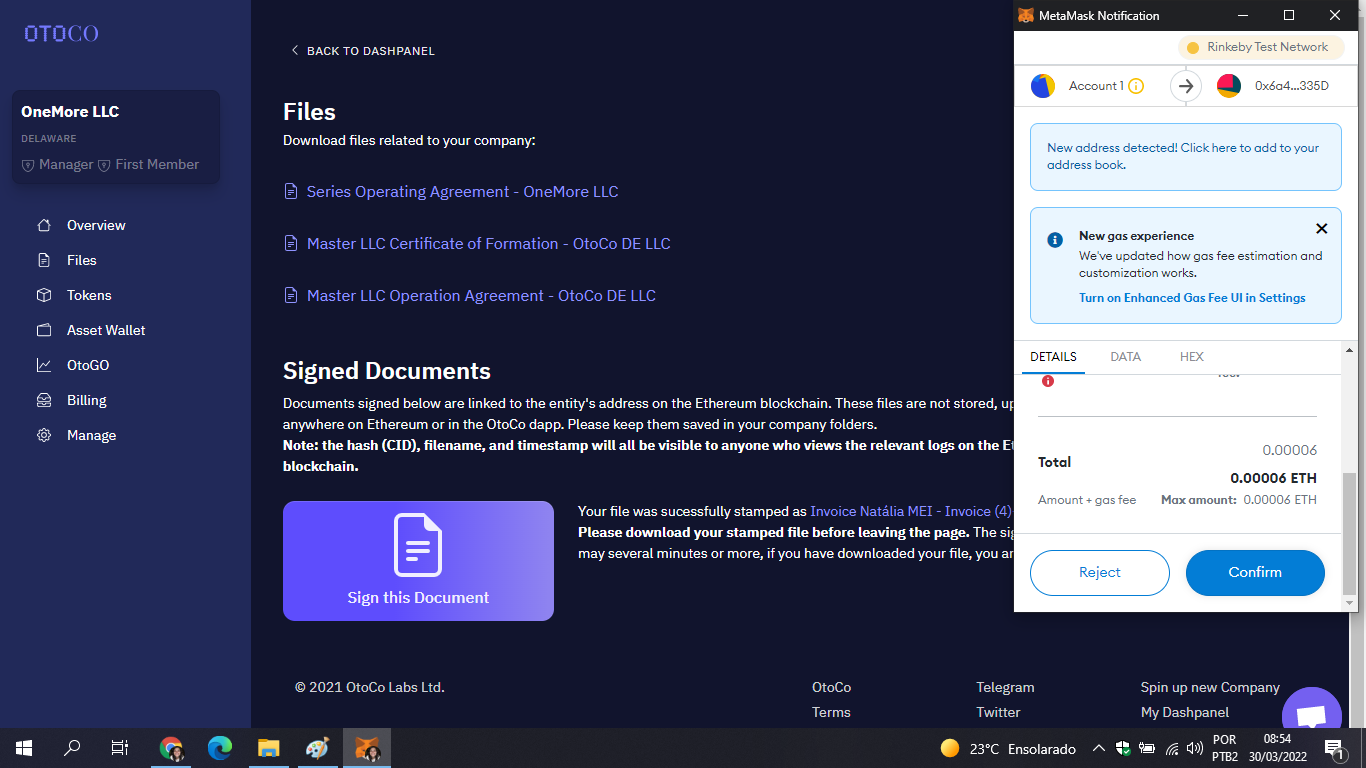Click the OtoGO chart icon
The image size is (1366, 768).
point(44,365)
